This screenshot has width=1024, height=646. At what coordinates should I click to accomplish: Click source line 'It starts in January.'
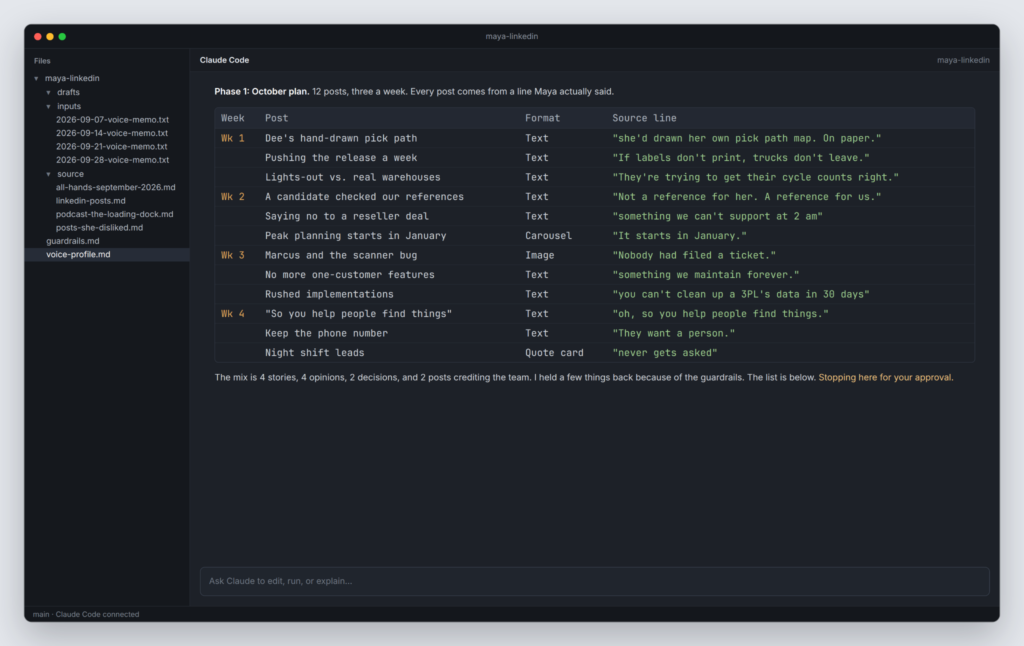[x=679, y=236]
